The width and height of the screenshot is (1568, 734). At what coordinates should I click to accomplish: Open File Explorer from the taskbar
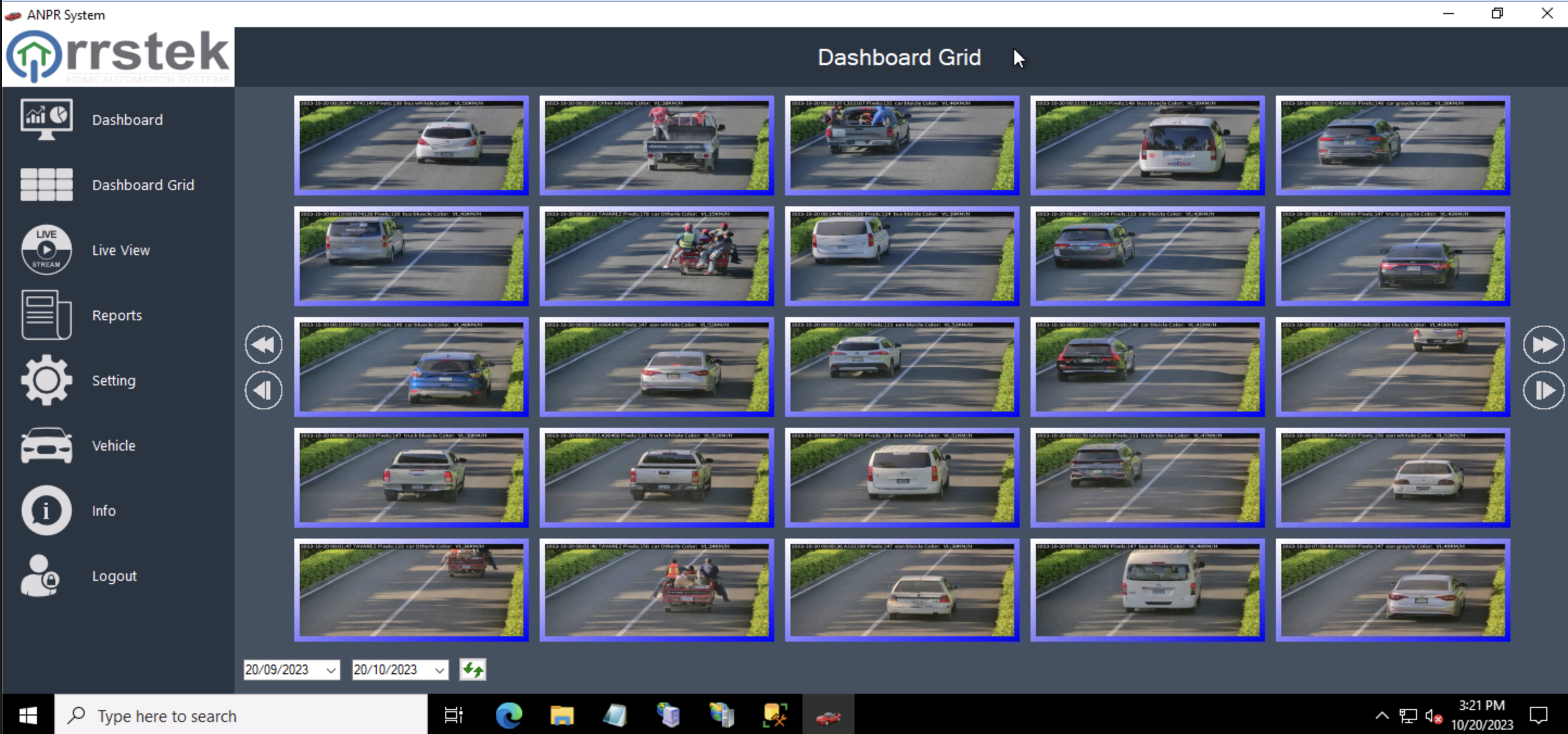561,716
